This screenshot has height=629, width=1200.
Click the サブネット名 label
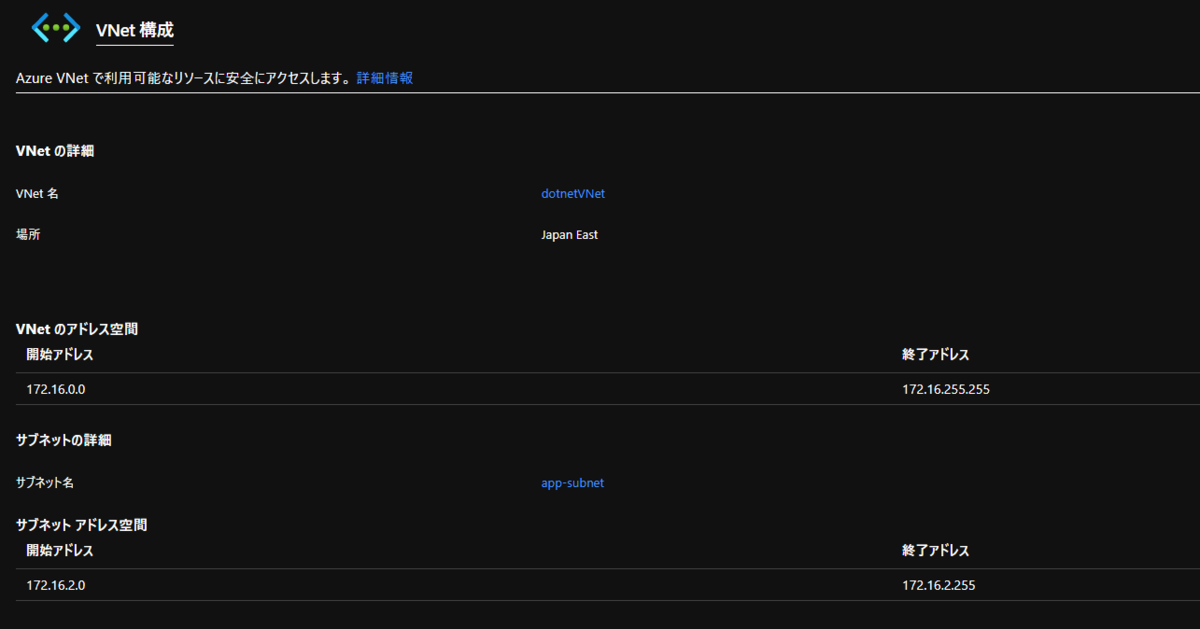[45, 483]
